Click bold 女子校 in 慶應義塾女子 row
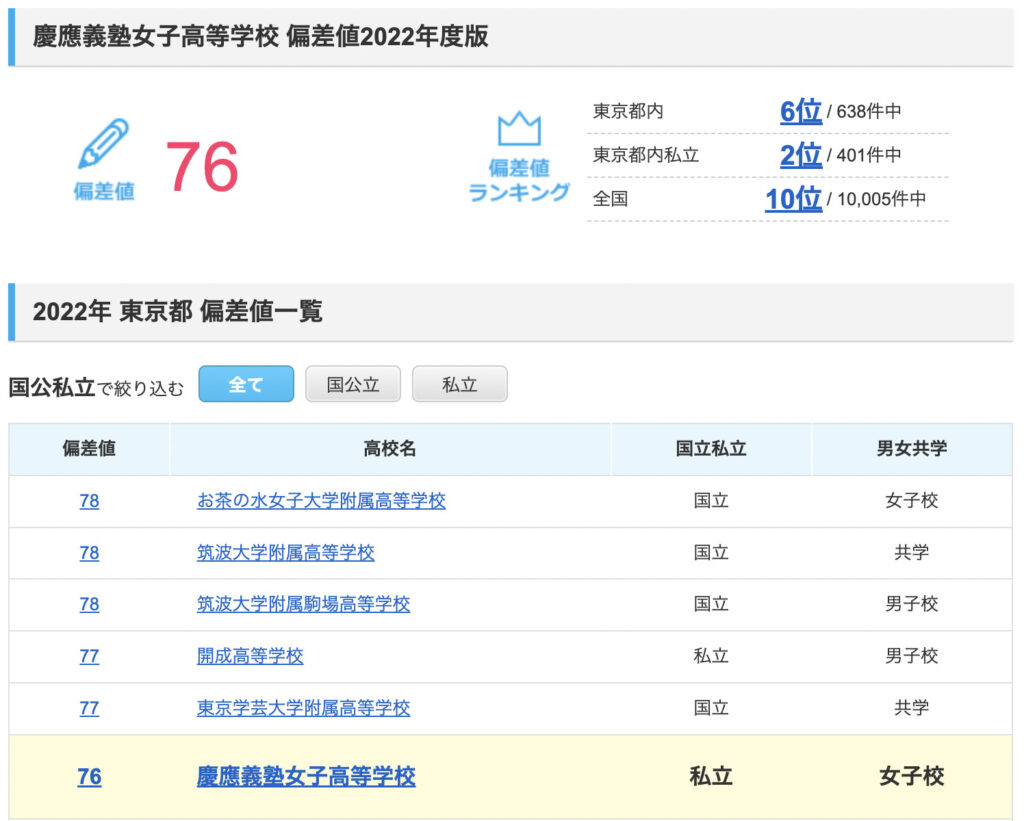The width and height of the screenshot is (1024, 821). click(912, 777)
